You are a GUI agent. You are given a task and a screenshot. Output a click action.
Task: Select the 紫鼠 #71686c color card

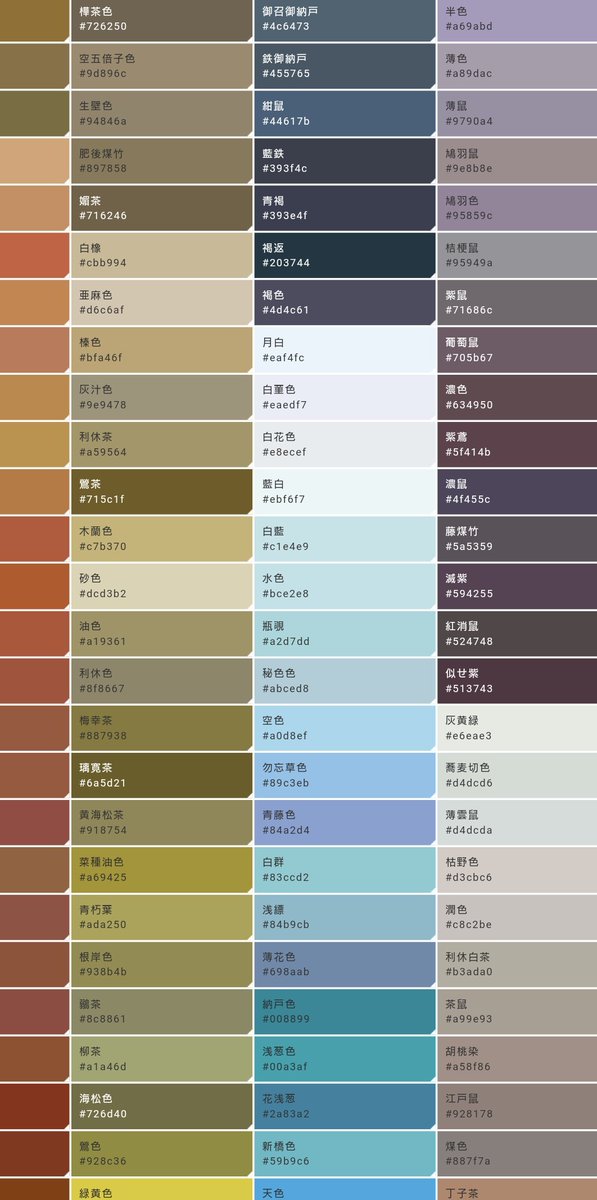pyautogui.click(x=517, y=302)
